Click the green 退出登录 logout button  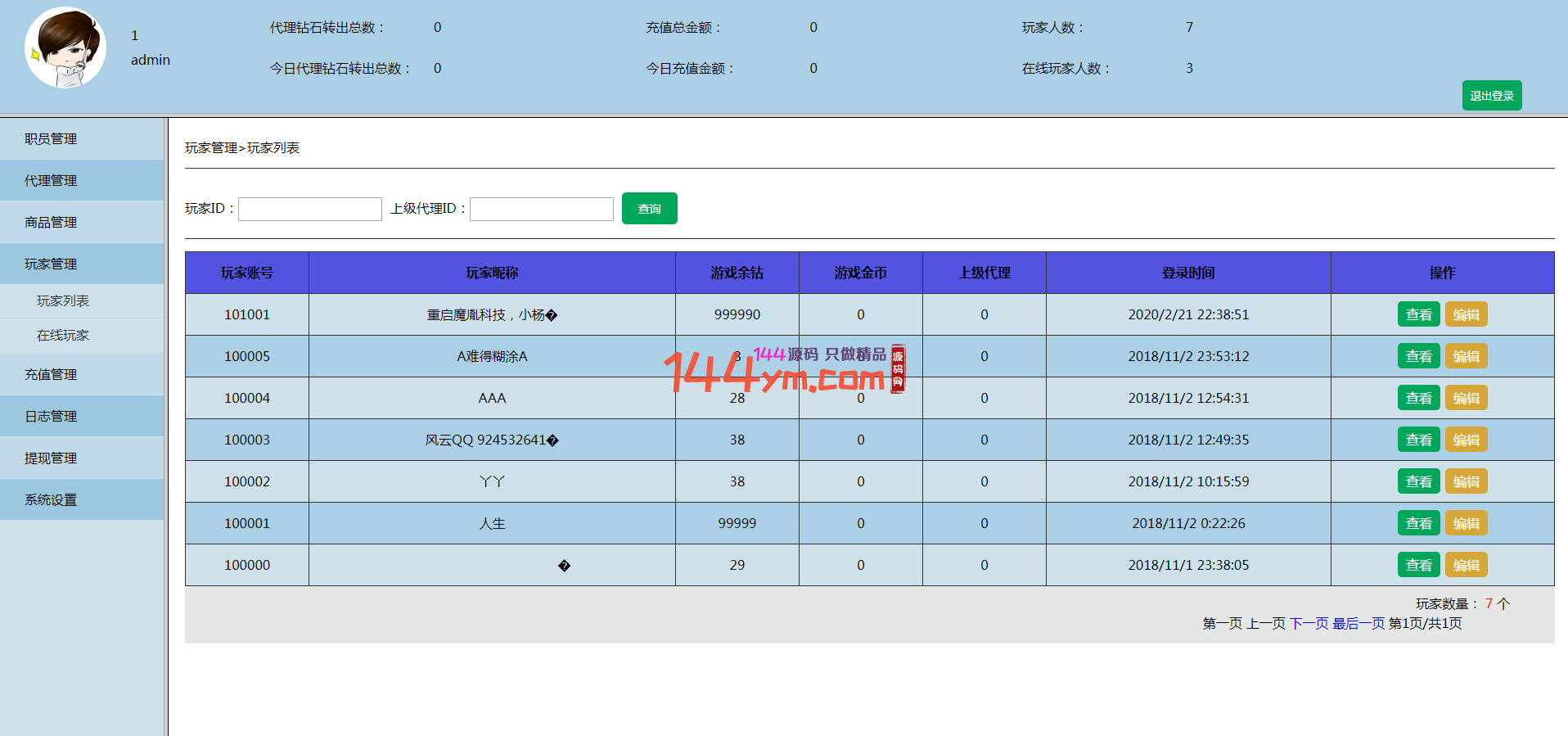coord(1491,96)
